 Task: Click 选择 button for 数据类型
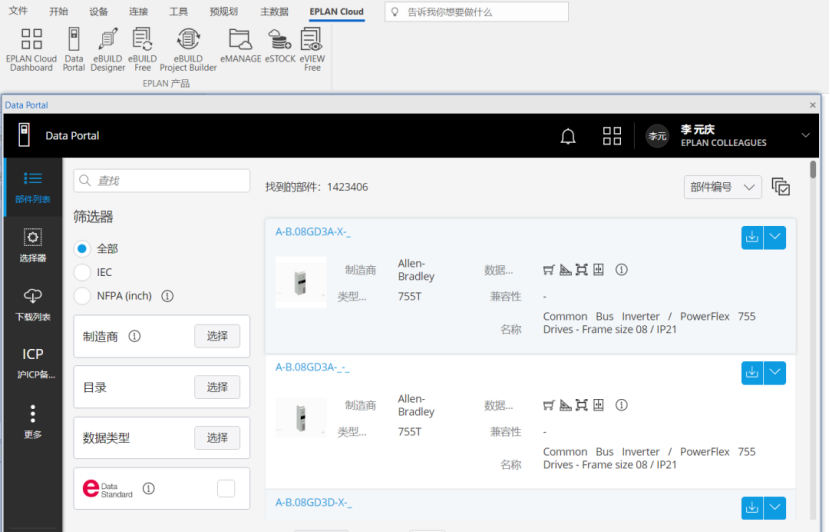click(x=217, y=438)
